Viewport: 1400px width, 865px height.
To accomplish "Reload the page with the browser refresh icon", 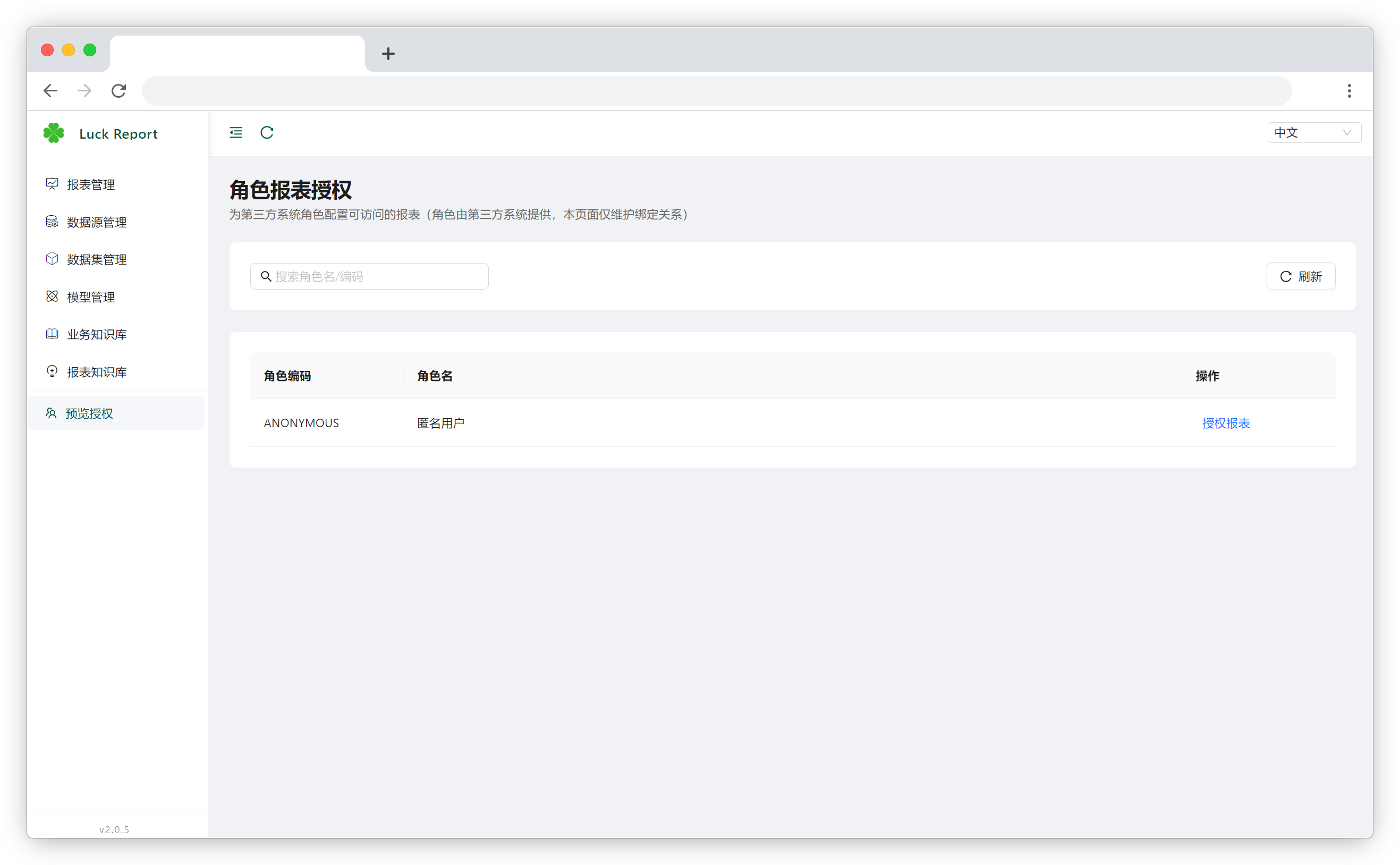I will [118, 90].
